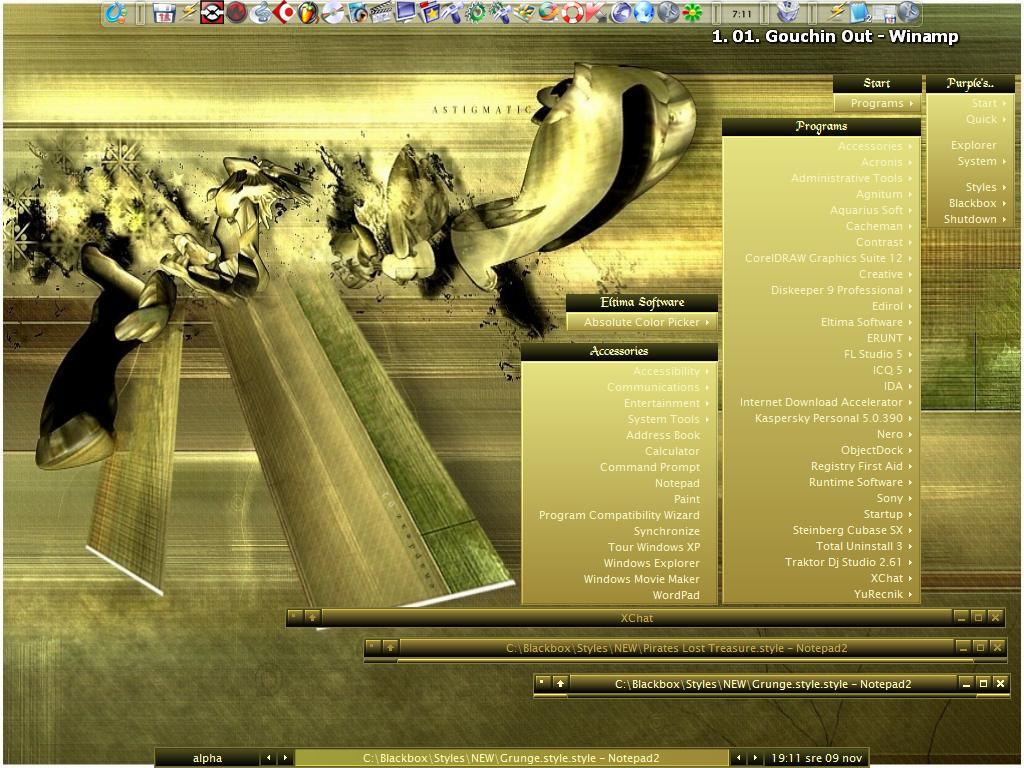Open Windows Movie Maker entry
Image resolution: width=1024 pixels, height=768 pixels.
(x=619, y=579)
